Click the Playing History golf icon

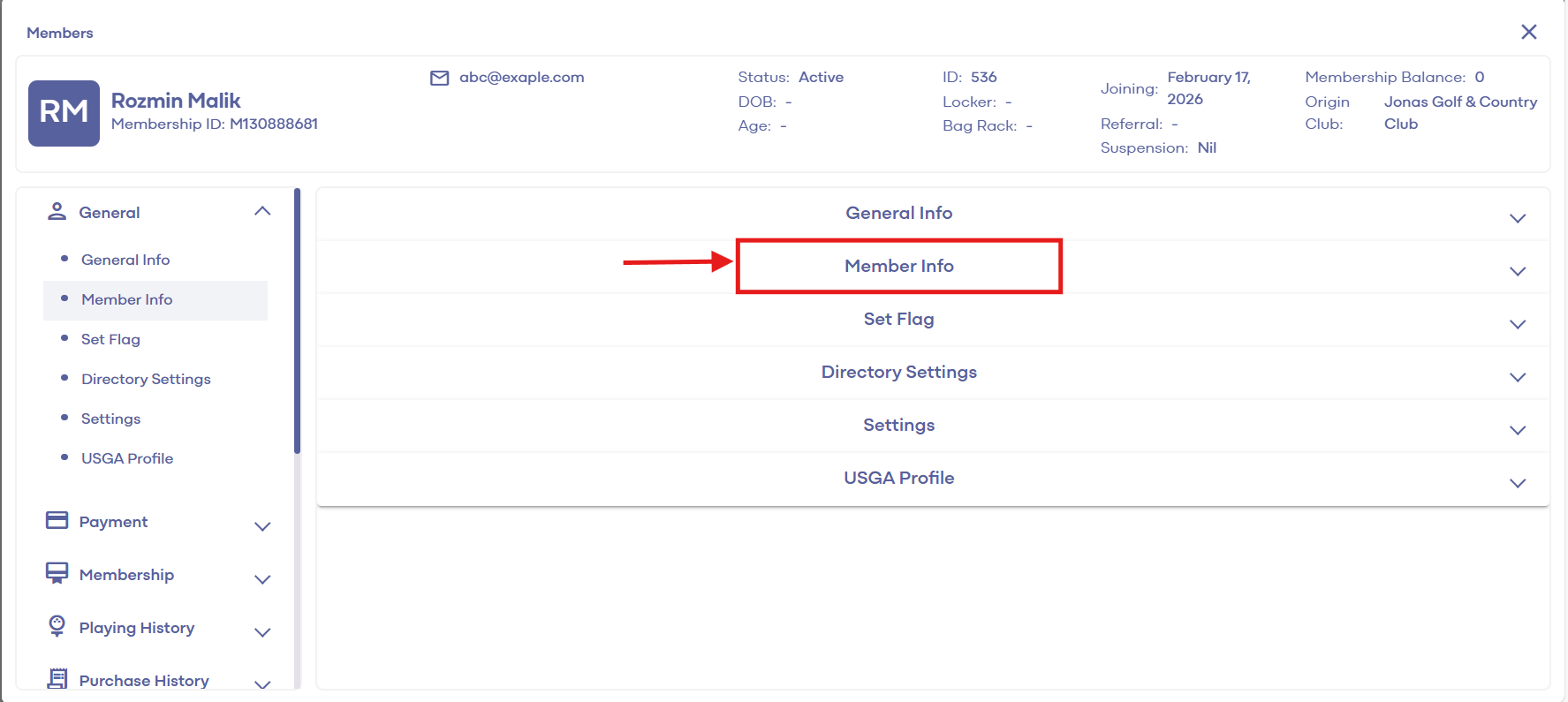click(57, 626)
